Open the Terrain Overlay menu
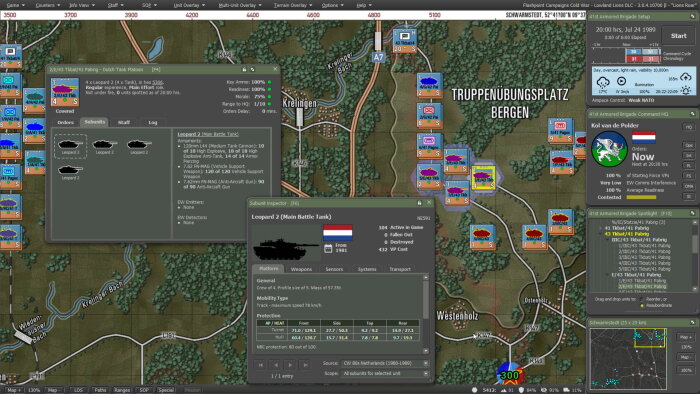The image size is (700, 394). click(293, 5)
